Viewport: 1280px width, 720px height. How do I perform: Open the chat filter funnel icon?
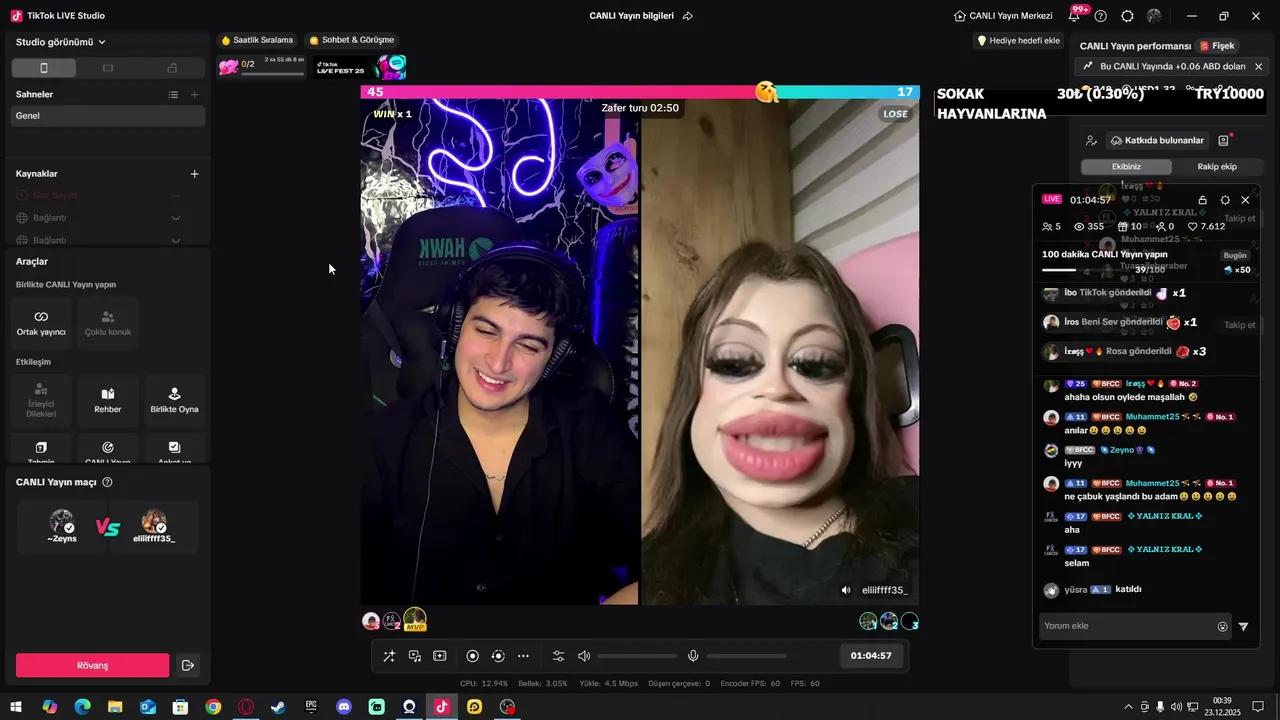click(x=1244, y=627)
